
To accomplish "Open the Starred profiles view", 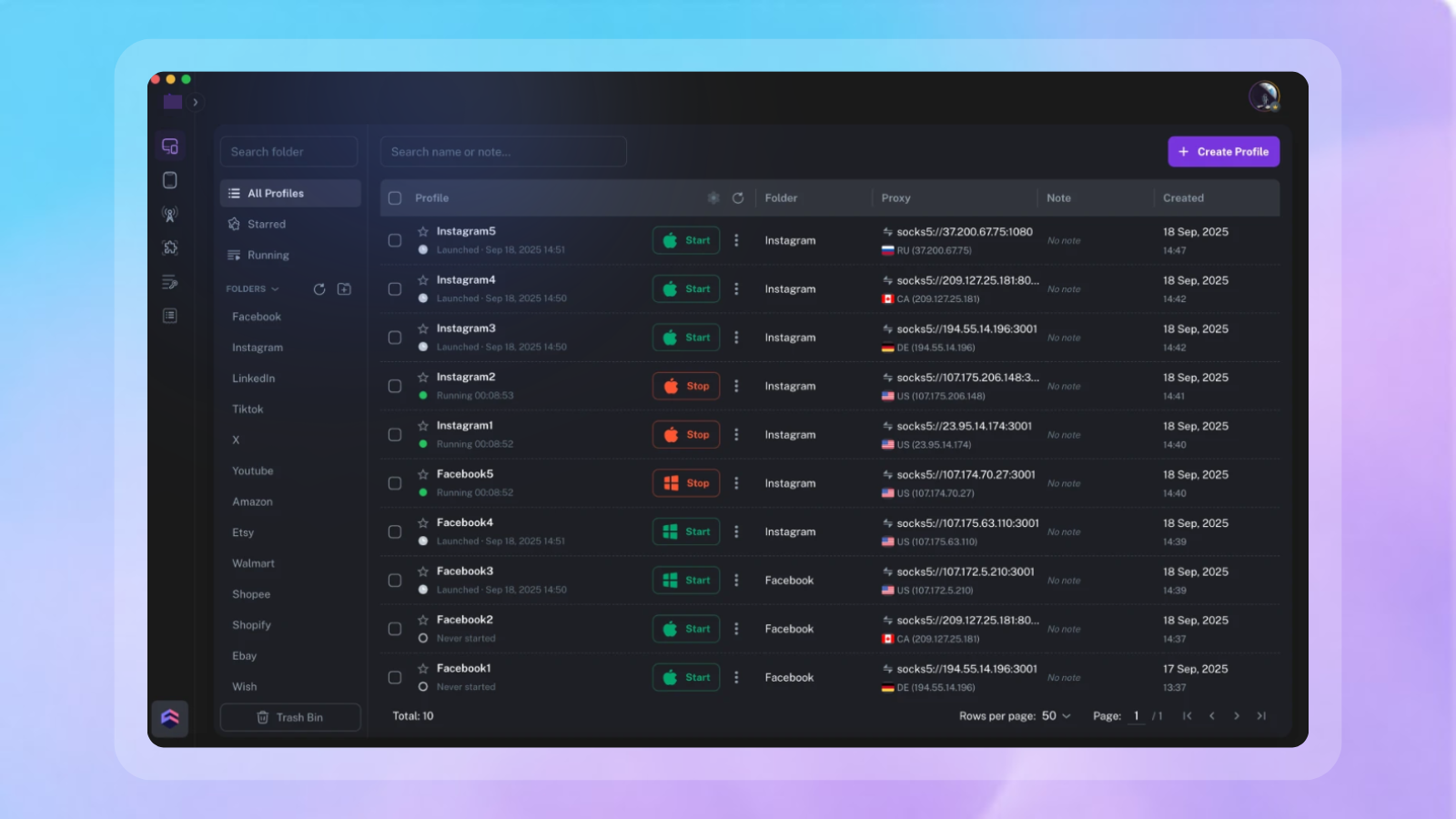I will click(266, 225).
